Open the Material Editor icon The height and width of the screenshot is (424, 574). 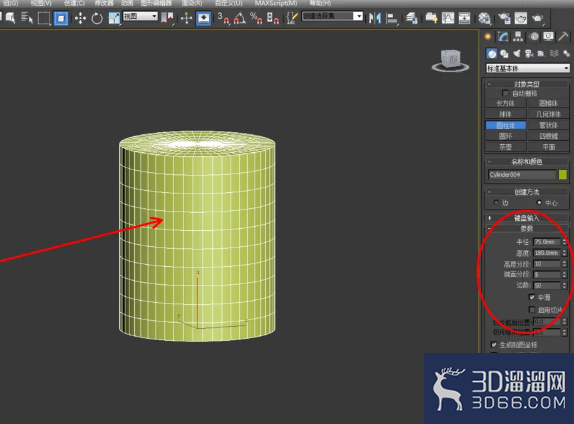point(484,18)
